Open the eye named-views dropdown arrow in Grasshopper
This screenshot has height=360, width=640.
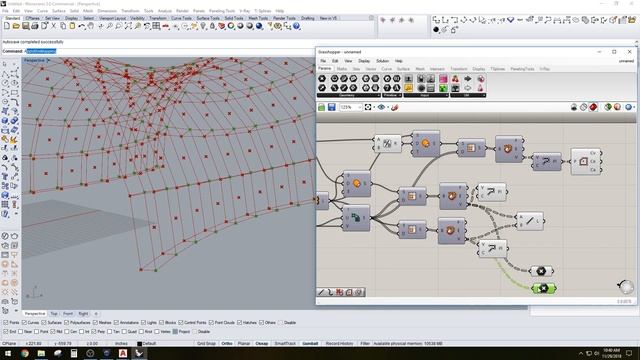(388, 107)
